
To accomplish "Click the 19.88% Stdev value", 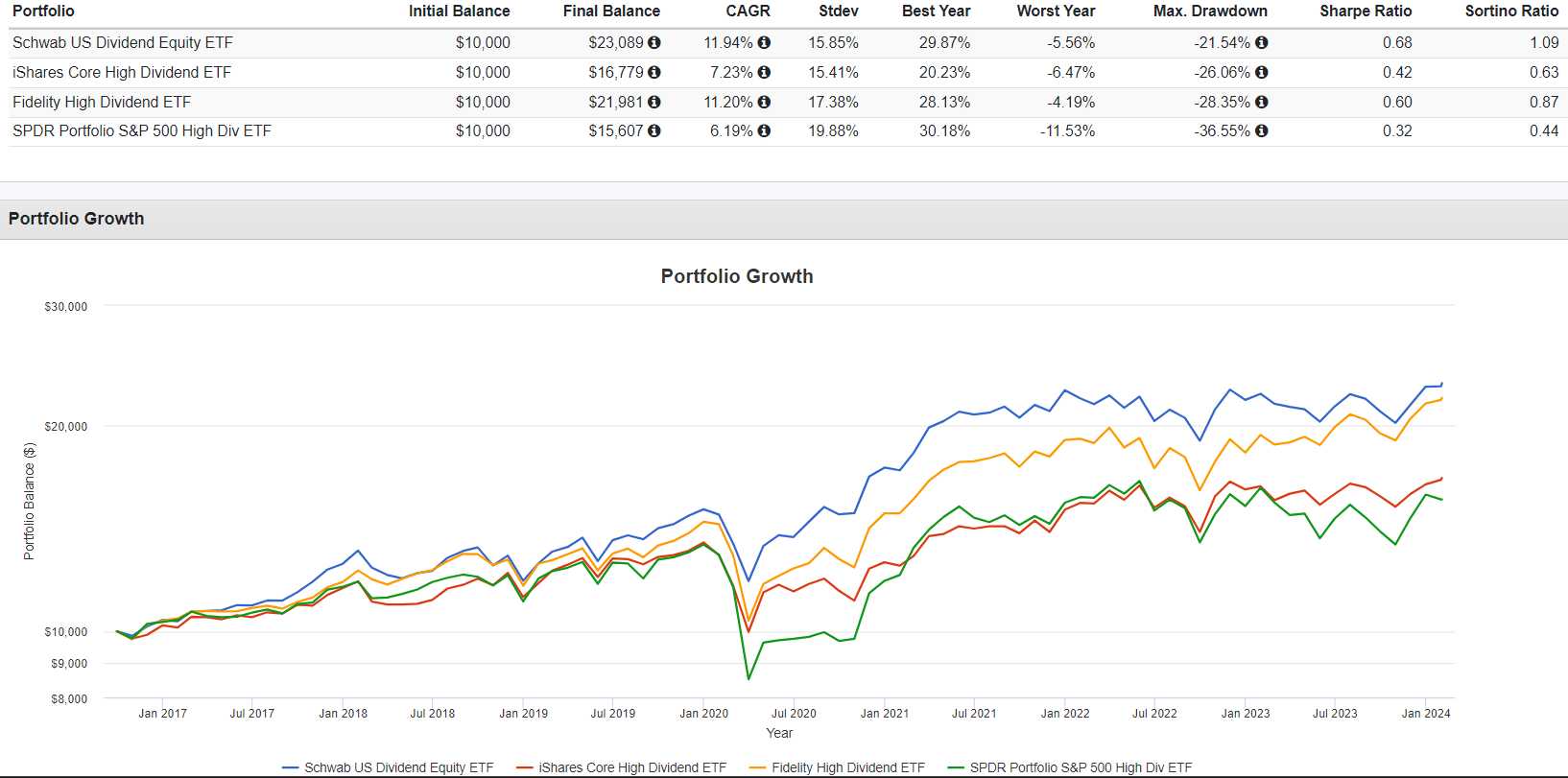I will pyautogui.click(x=834, y=130).
